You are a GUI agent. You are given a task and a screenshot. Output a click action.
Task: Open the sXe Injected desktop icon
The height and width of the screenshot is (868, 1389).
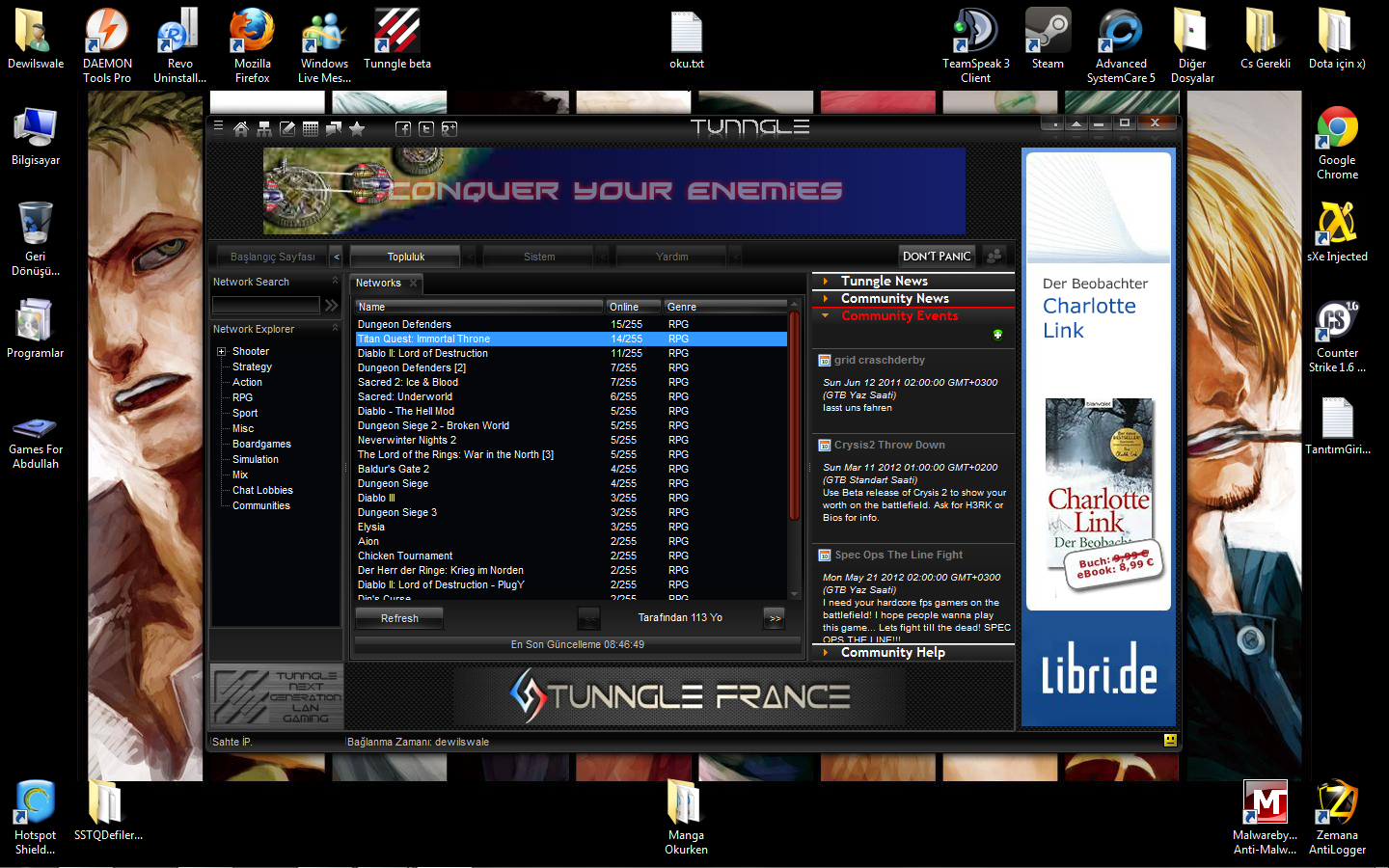pyautogui.click(x=1337, y=232)
